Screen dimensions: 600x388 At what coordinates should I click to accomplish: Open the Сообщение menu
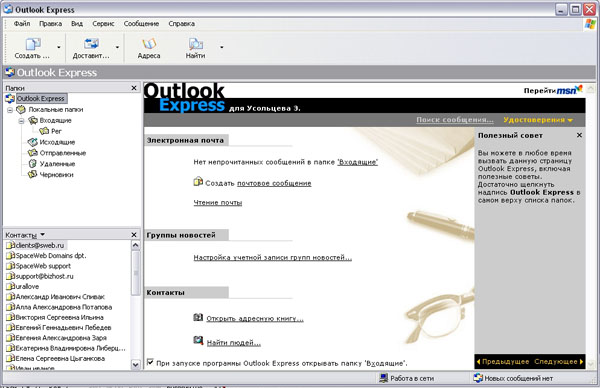141,24
